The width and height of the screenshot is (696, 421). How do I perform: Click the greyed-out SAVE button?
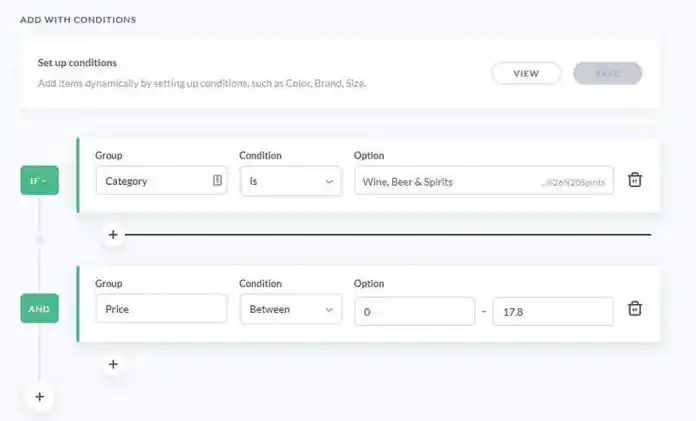tap(608, 73)
